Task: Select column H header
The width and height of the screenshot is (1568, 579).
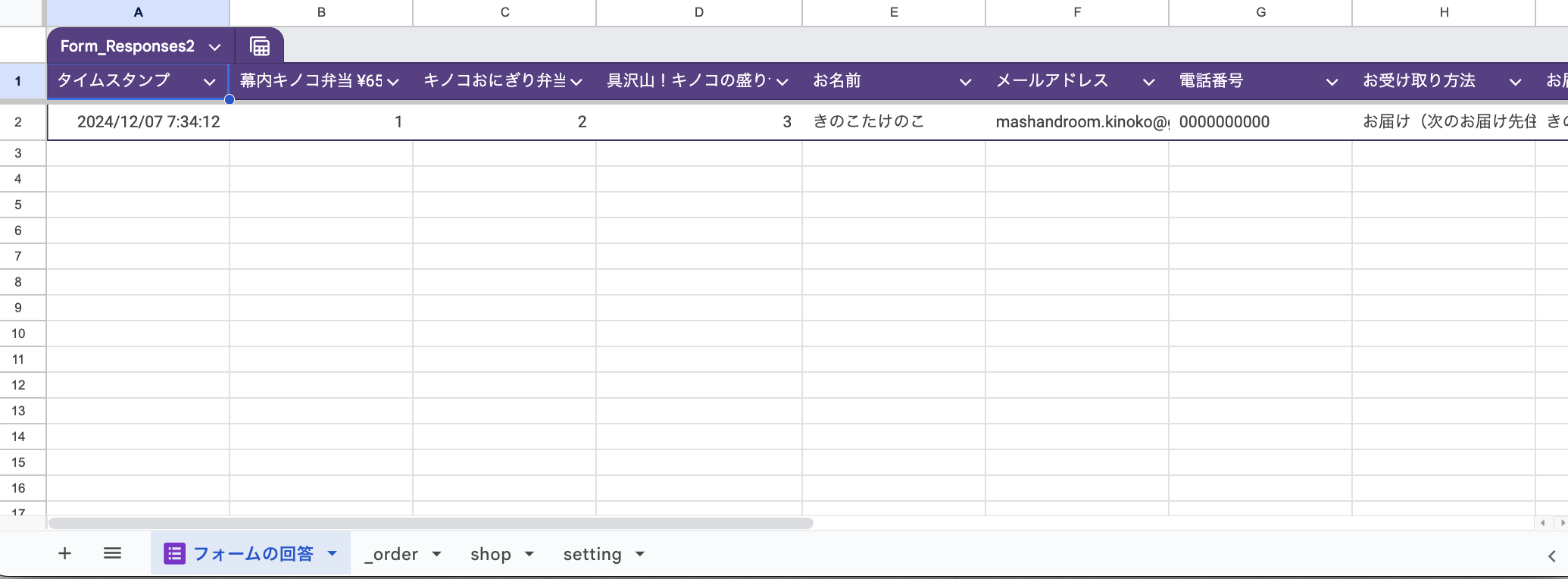Action: 1444,12
